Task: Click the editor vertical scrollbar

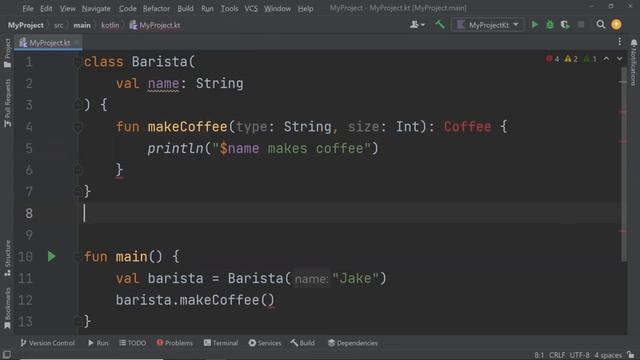Action: point(623,163)
